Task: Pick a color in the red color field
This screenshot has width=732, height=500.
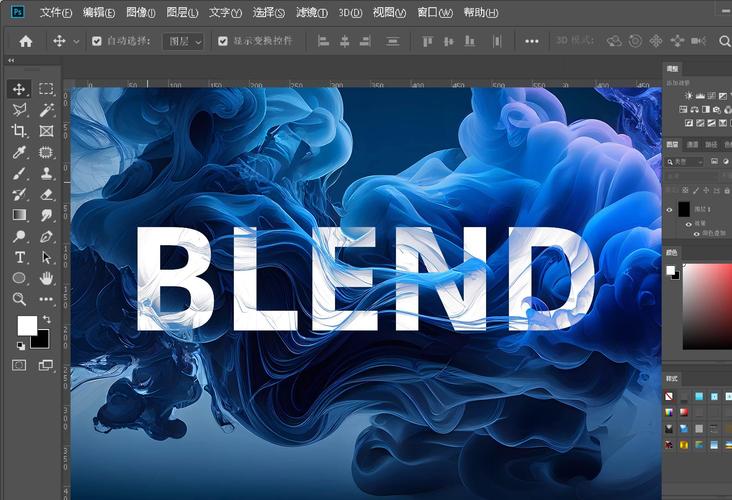Action: [707, 306]
